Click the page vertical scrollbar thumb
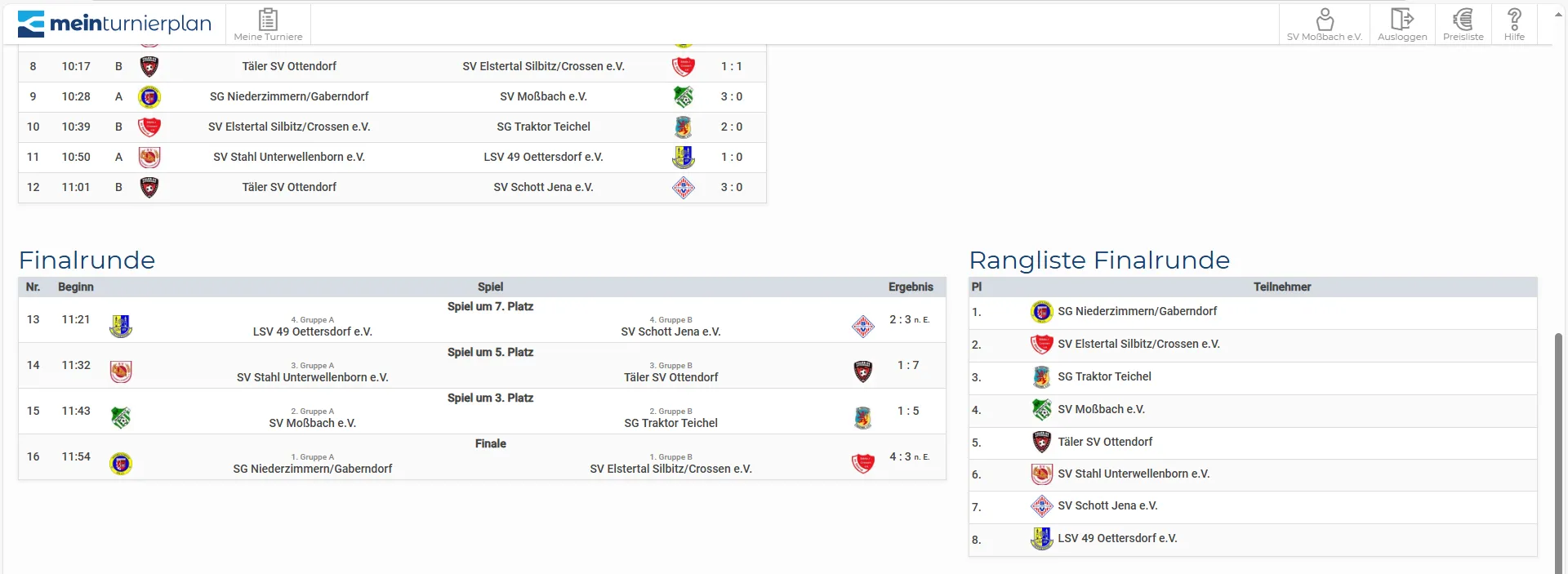Screen dimensions: 1568x574 pyautogui.click(x=1558, y=449)
